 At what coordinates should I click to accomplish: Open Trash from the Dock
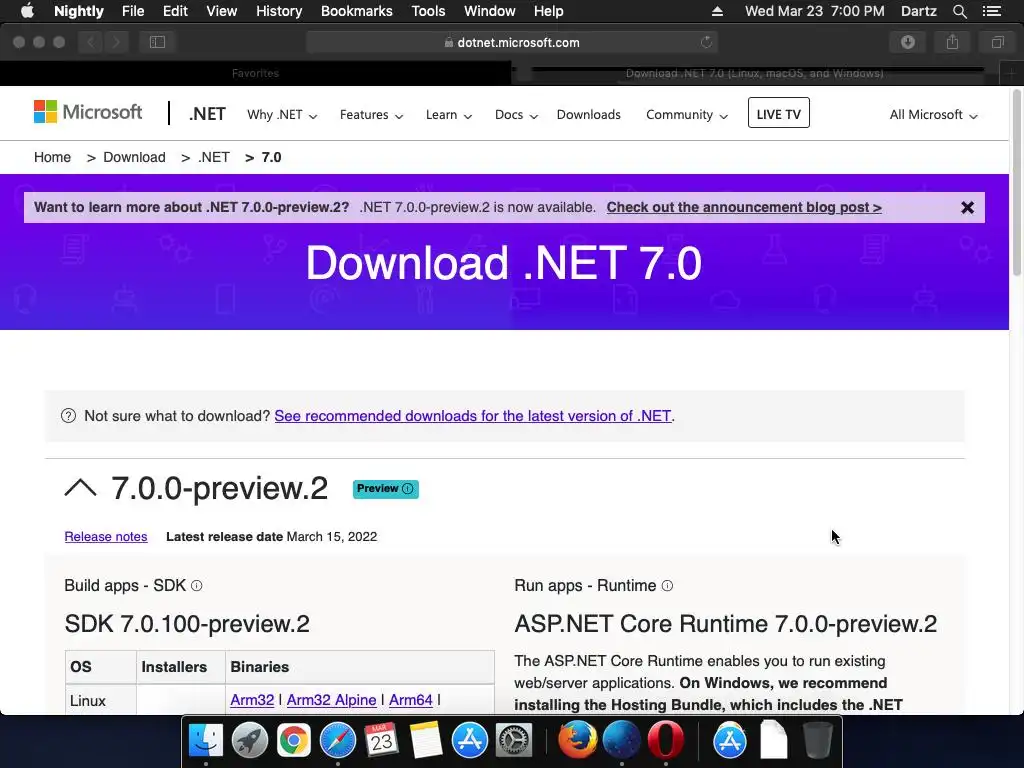coord(817,741)
